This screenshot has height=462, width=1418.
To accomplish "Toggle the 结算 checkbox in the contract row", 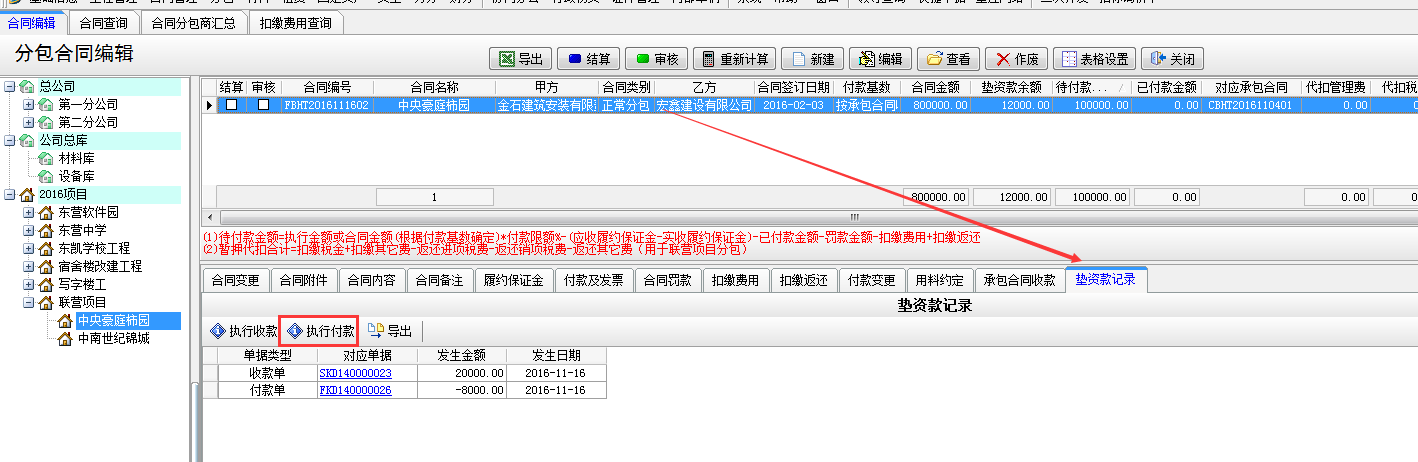I will [231, 105].
